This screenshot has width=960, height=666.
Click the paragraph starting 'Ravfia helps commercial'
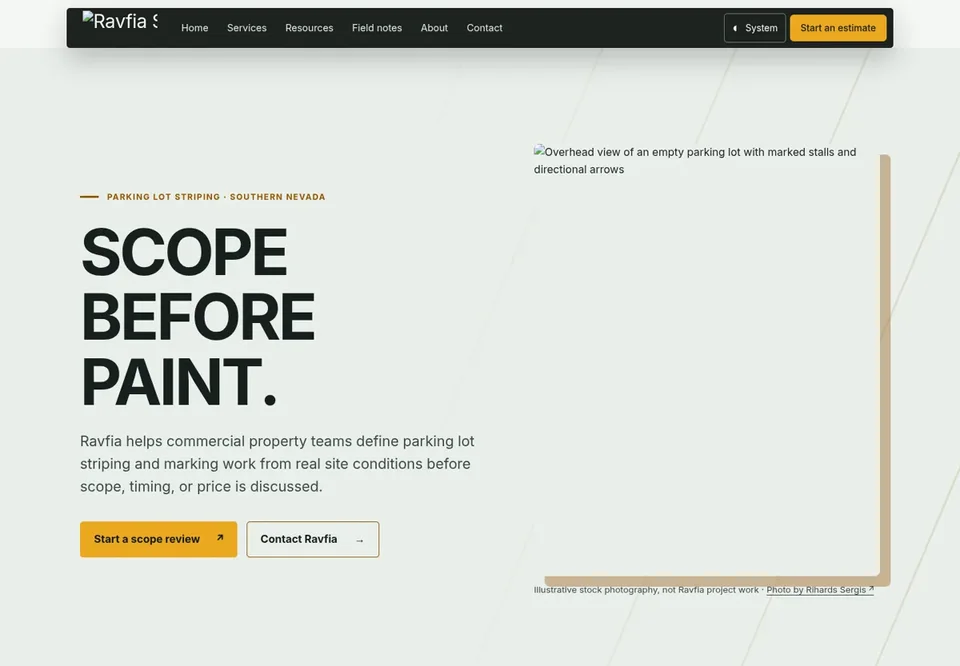277,464
